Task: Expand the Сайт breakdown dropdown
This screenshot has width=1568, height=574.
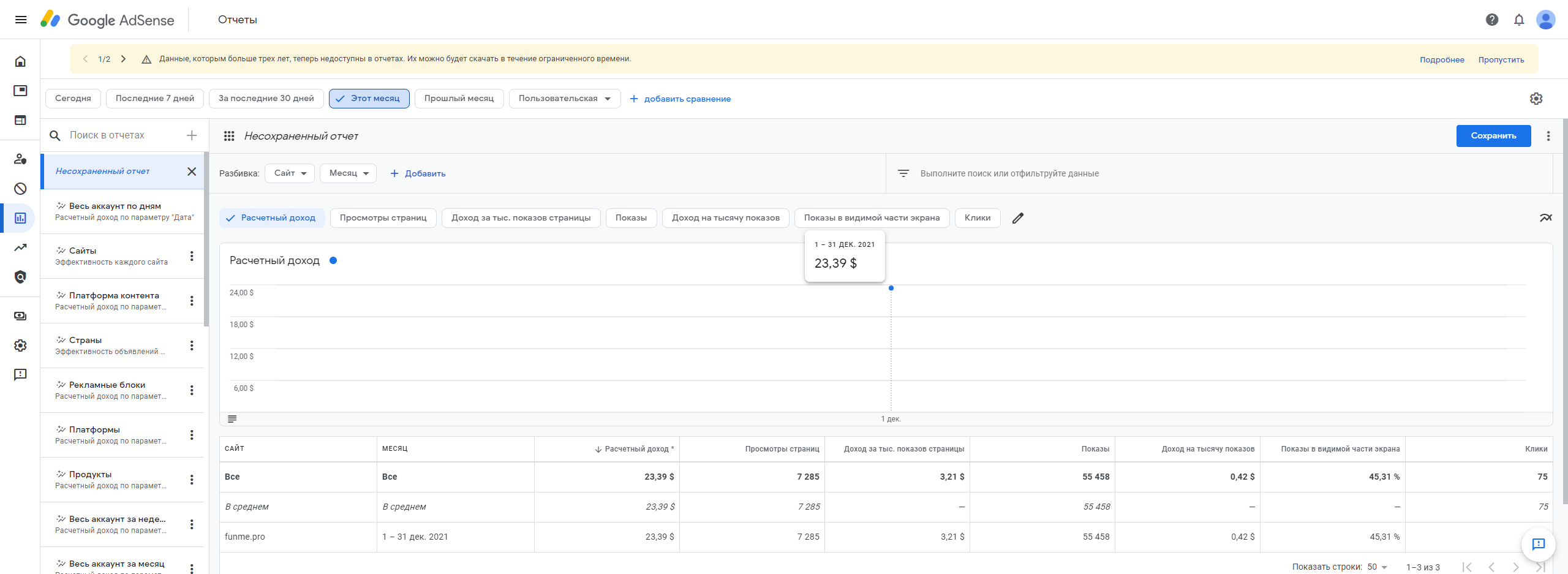Action: coord(290,173)
